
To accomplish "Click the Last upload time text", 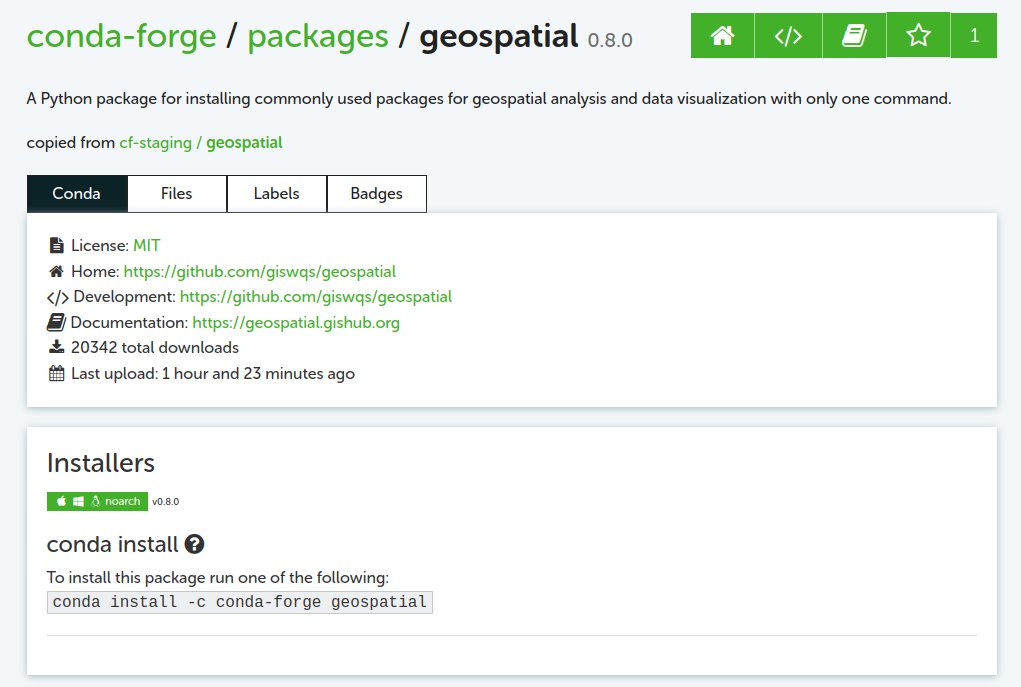I will 213,374.
